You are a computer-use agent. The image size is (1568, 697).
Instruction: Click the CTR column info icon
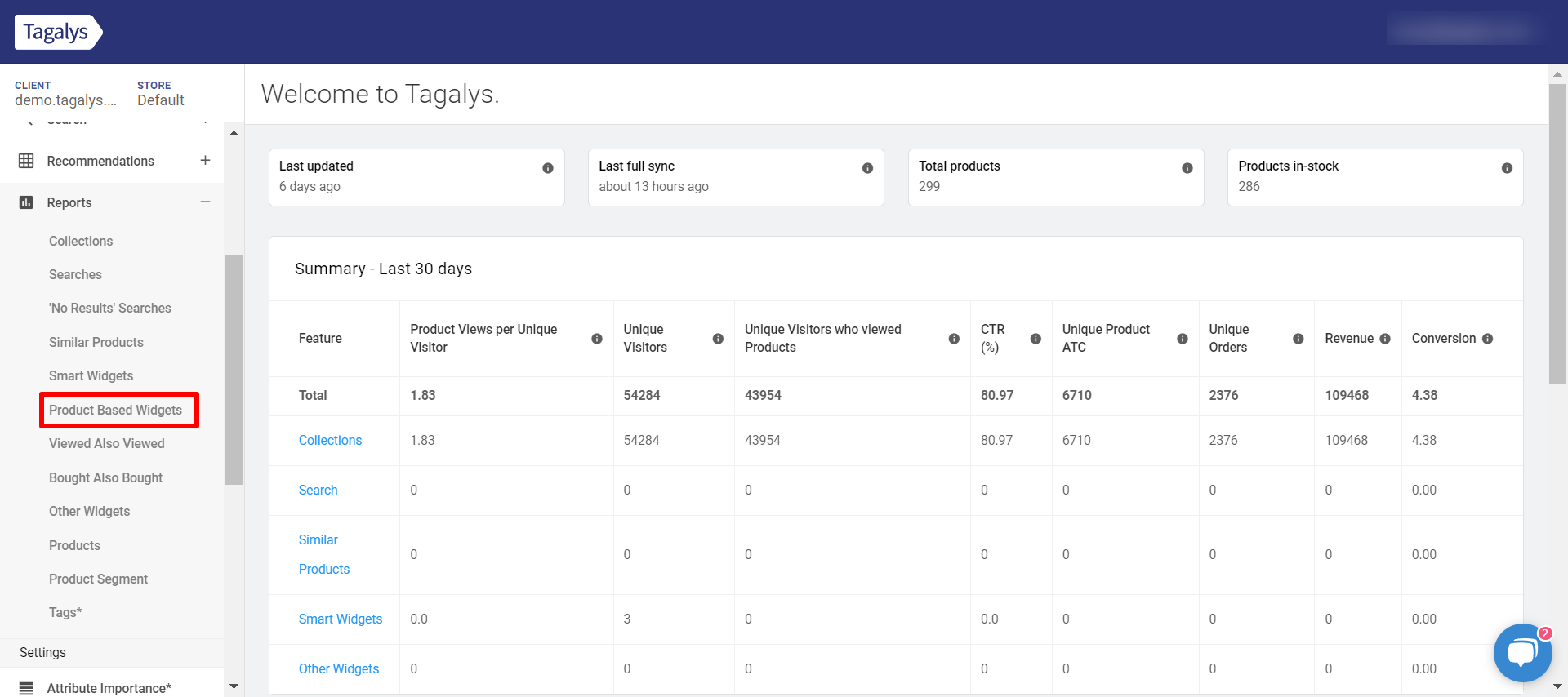point(1036,339)
